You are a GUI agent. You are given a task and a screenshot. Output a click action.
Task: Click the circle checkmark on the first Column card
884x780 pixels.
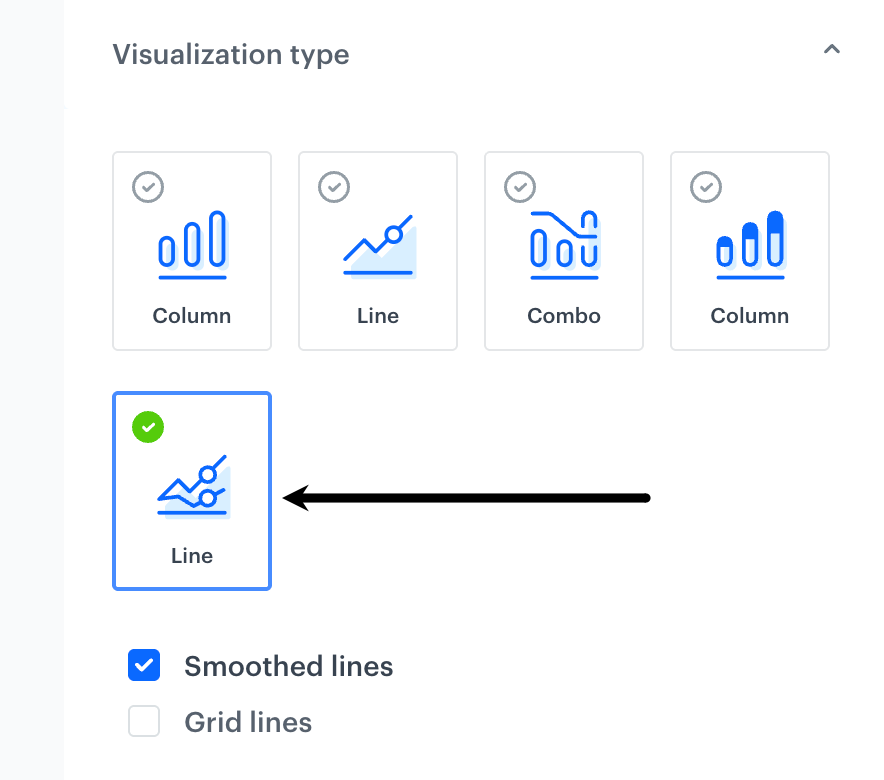click(147, 187)
